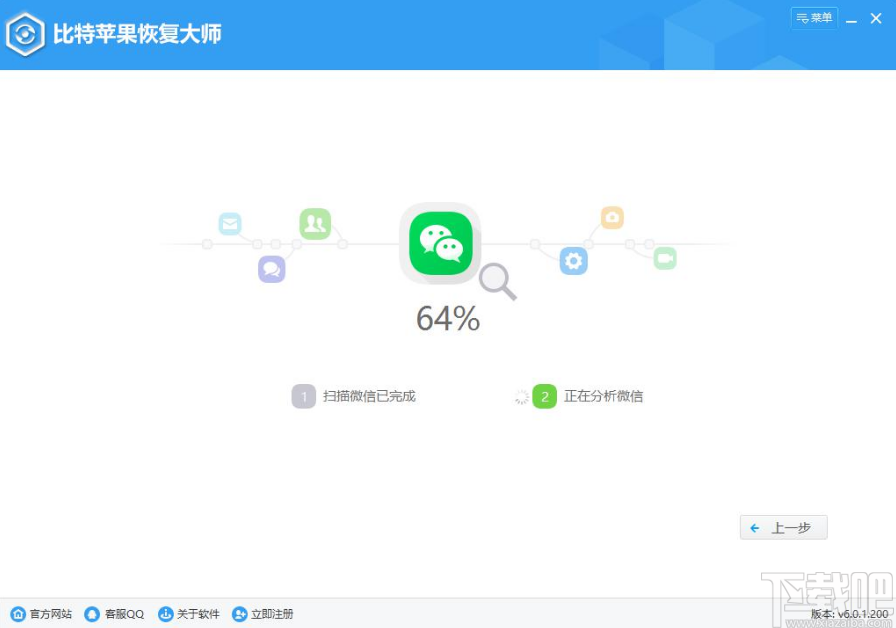This screenshot has width=896, height=628.
Task: Open the 关于软件 about link
Action: (189, 614)
